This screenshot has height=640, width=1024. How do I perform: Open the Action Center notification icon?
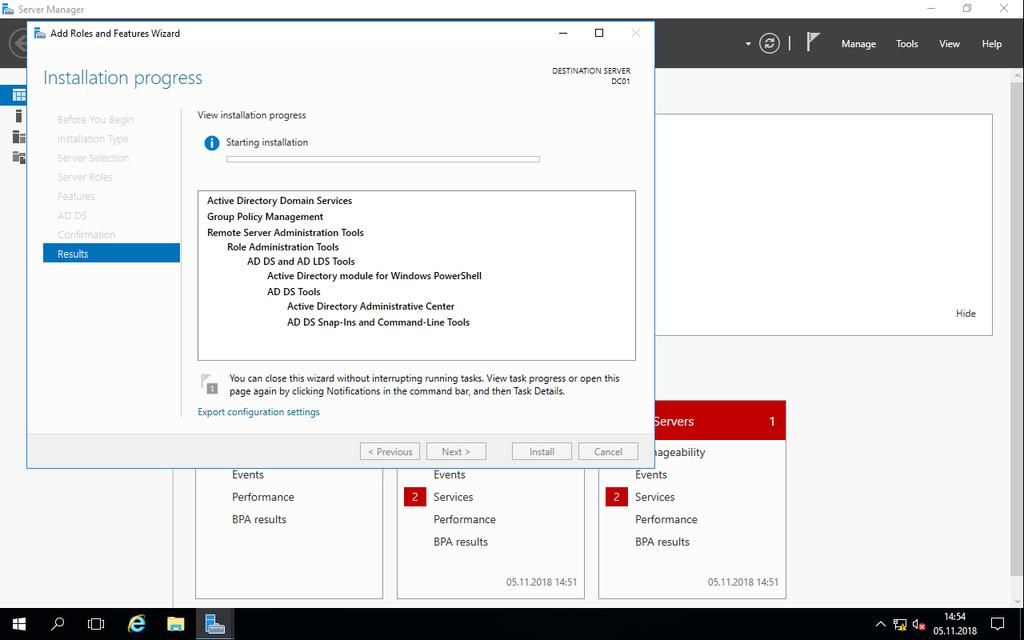click(997, 624)
